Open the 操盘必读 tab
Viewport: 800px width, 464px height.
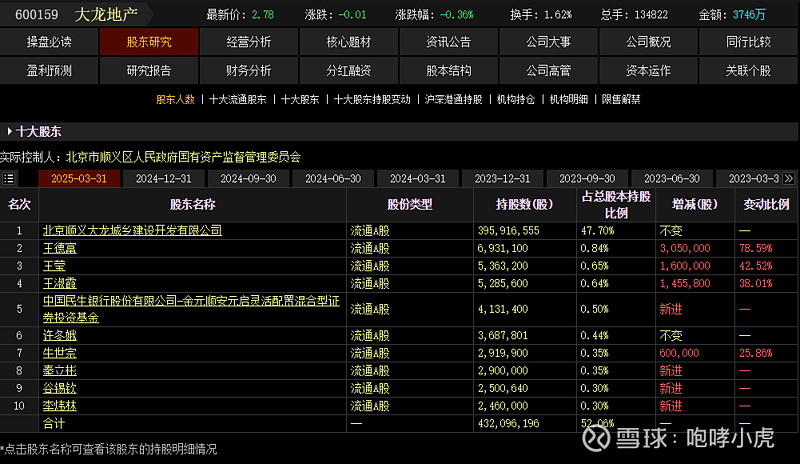click(49, 42)
